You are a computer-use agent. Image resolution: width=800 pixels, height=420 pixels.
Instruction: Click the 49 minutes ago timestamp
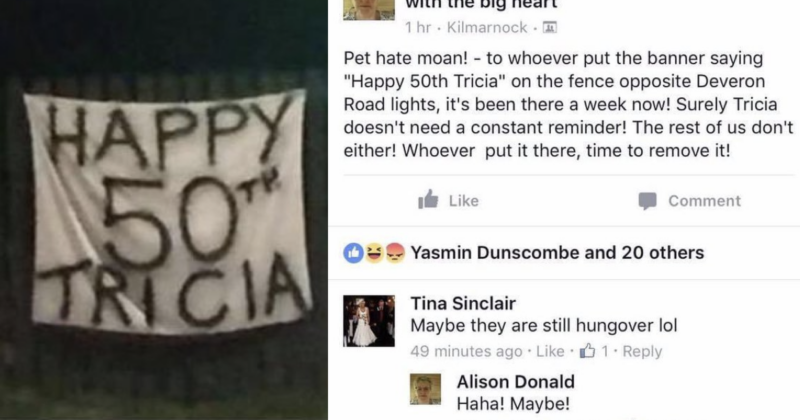[x=466, y=351]
